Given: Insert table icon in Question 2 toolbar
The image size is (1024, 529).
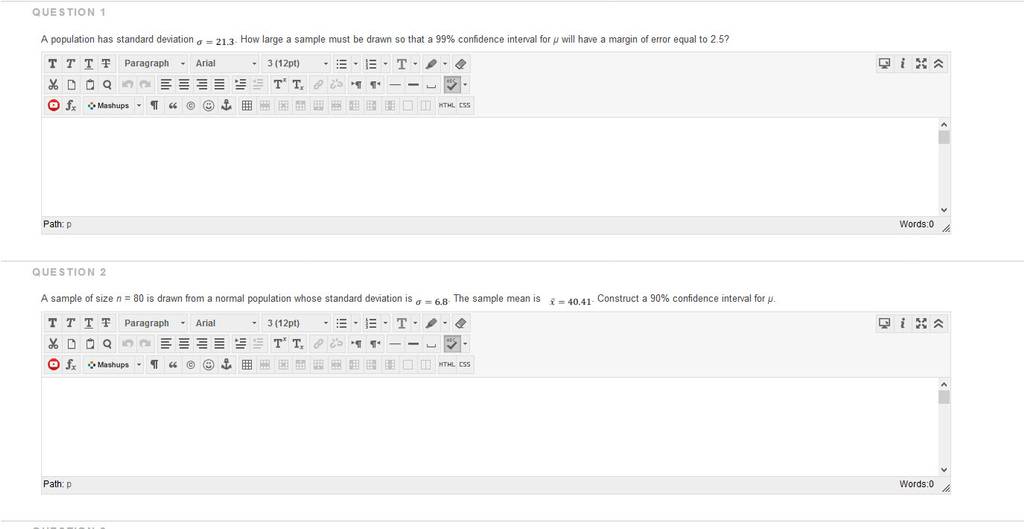Looking at the screenshot, I should pyautogui.click(x=247, y=365).
